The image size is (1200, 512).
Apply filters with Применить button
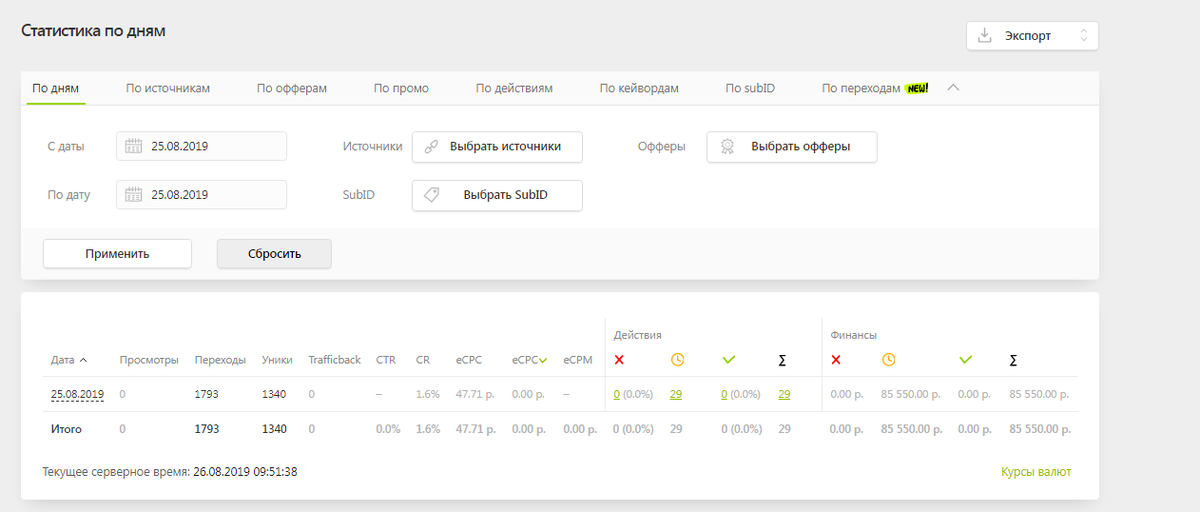click(117, 254)
